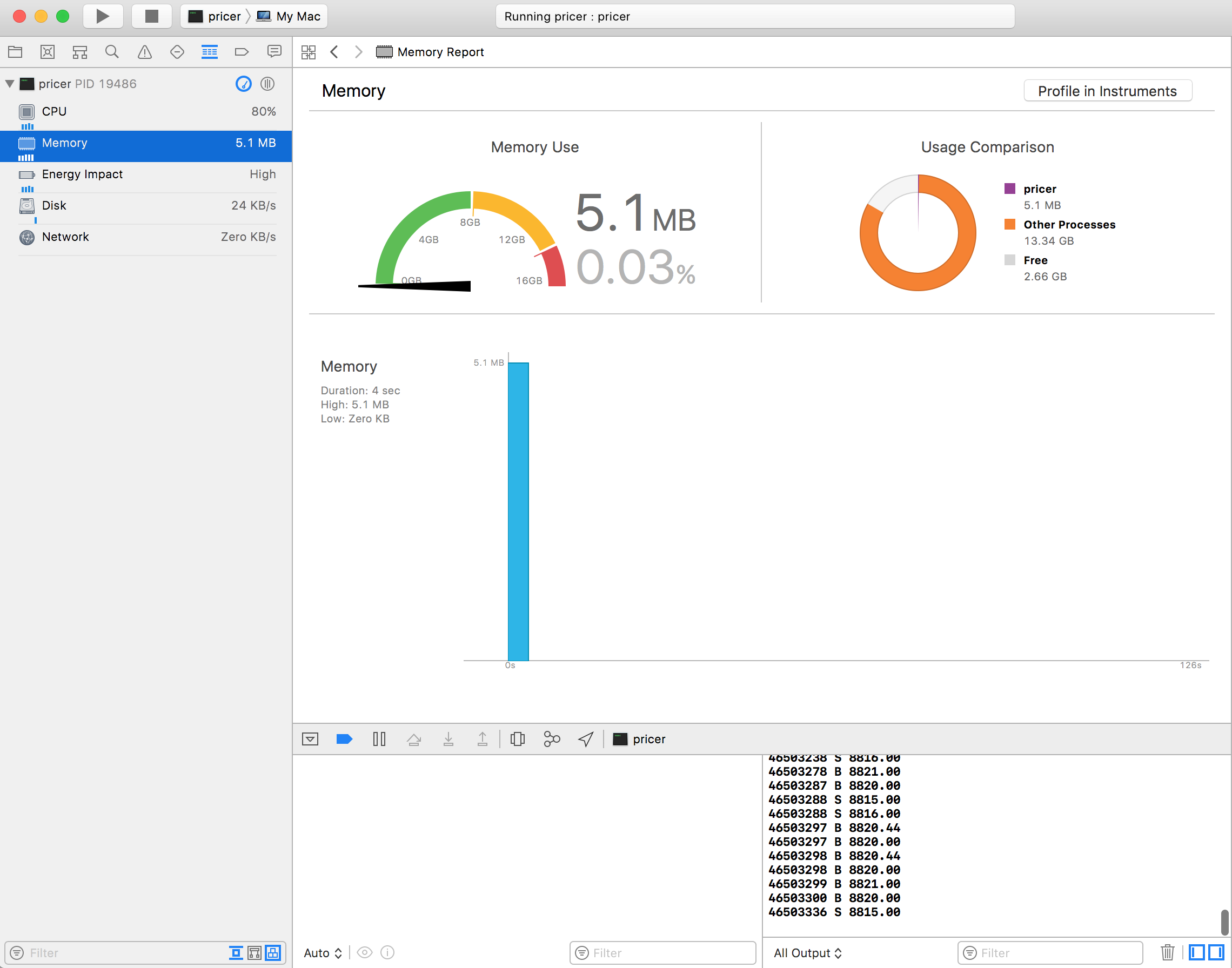Open Debug Memory Graph icon
The width and height of the screenshot is (1232, 968).
click(x=551, y=739)
